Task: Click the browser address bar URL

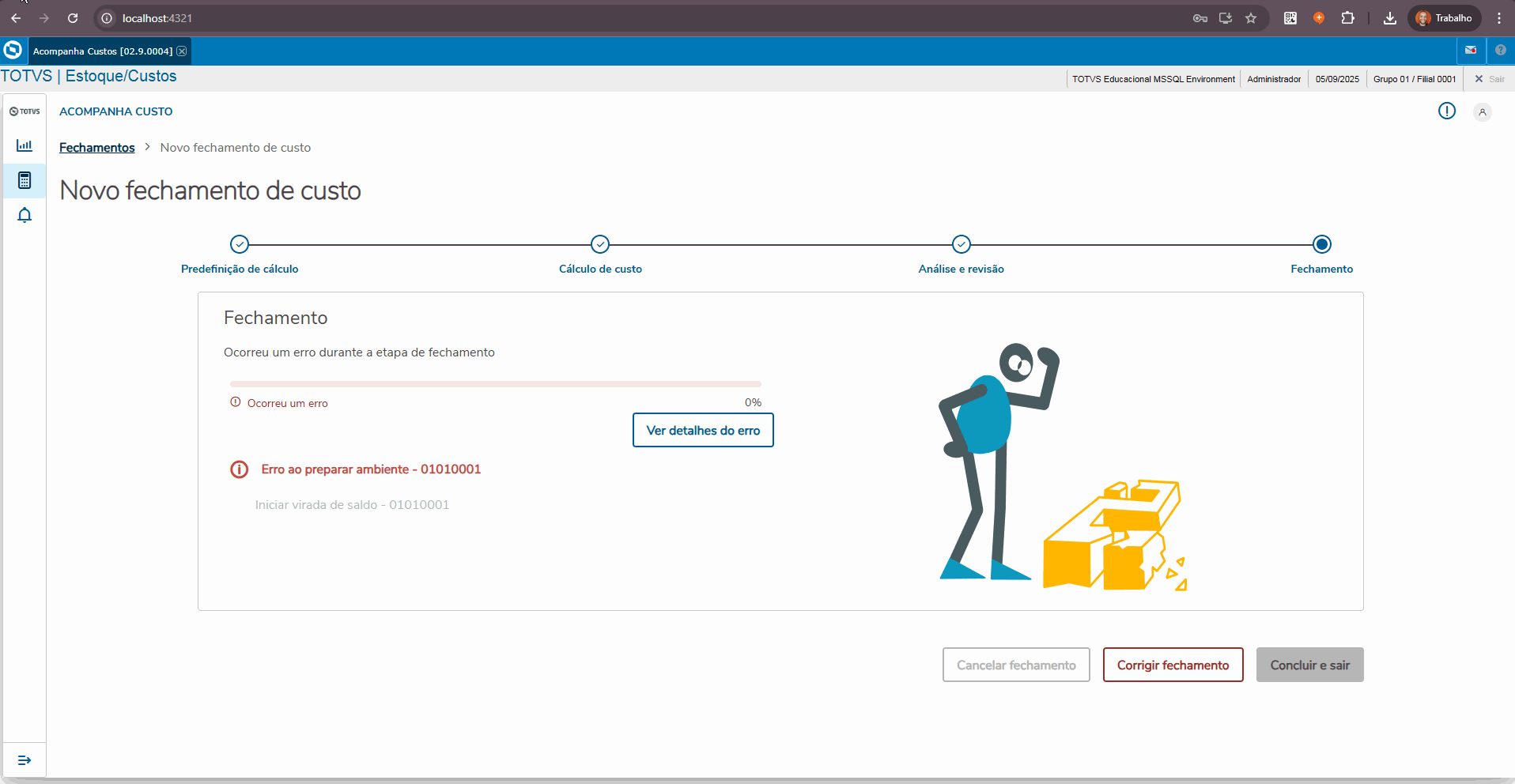Action: click(157, 18)
